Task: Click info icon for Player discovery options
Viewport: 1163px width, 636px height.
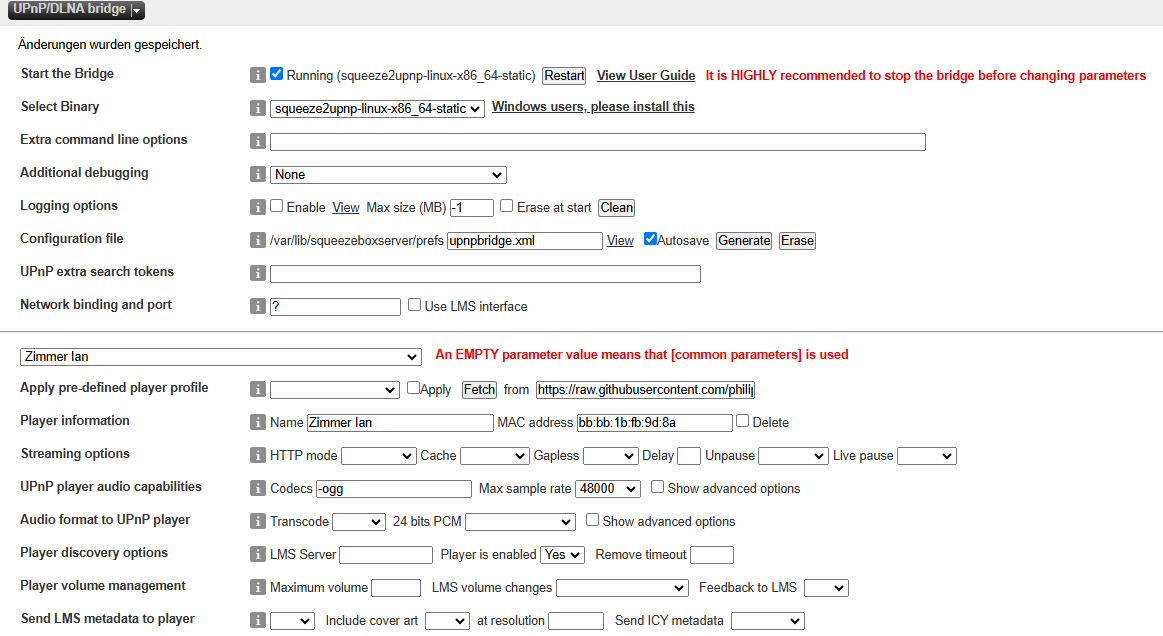Action: pos(257,554)
